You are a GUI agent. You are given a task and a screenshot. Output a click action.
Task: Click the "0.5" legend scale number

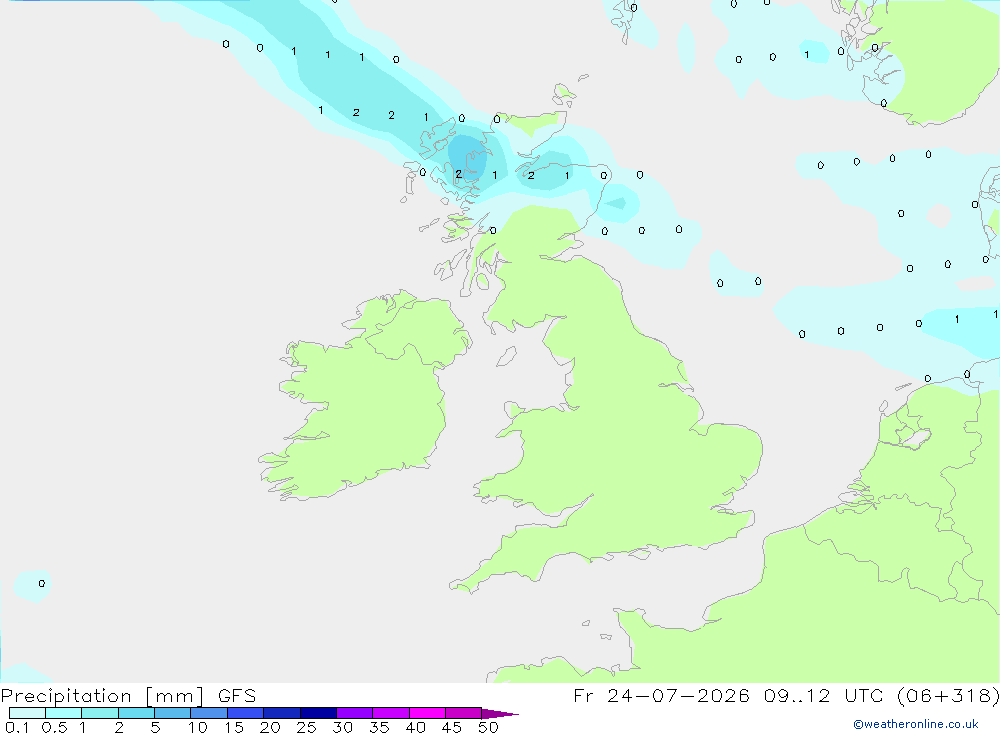[54, 727]
